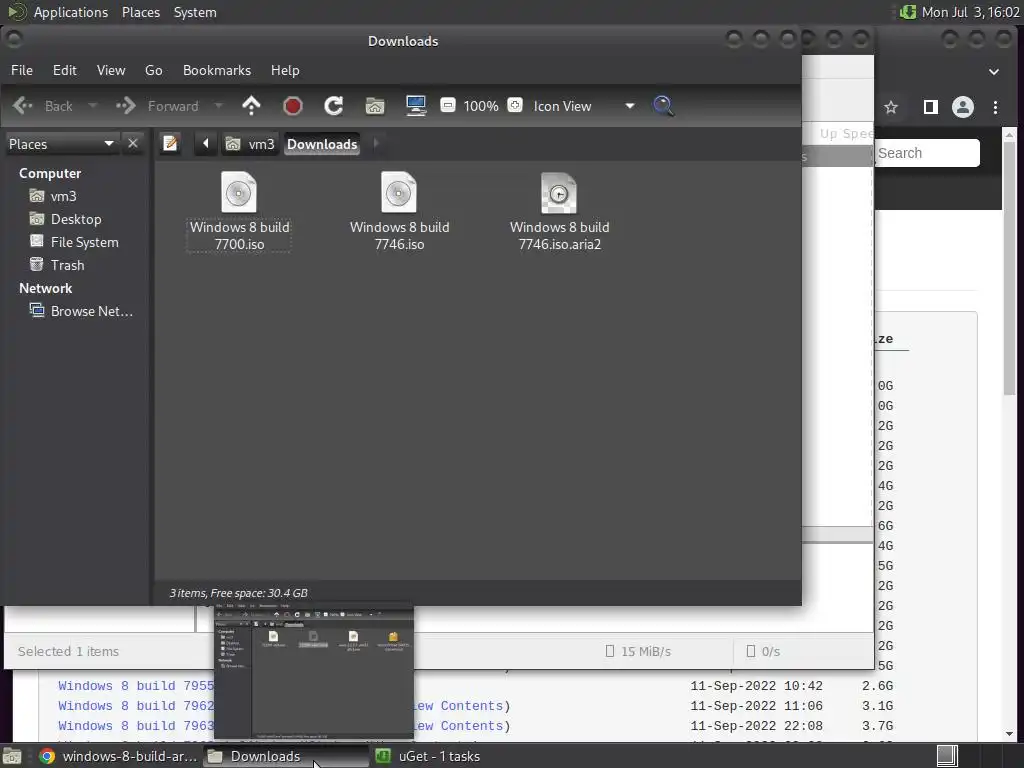The image size is (1024, 768).
Task: Open the Places menu in the top panel
Action: point(140,12)
